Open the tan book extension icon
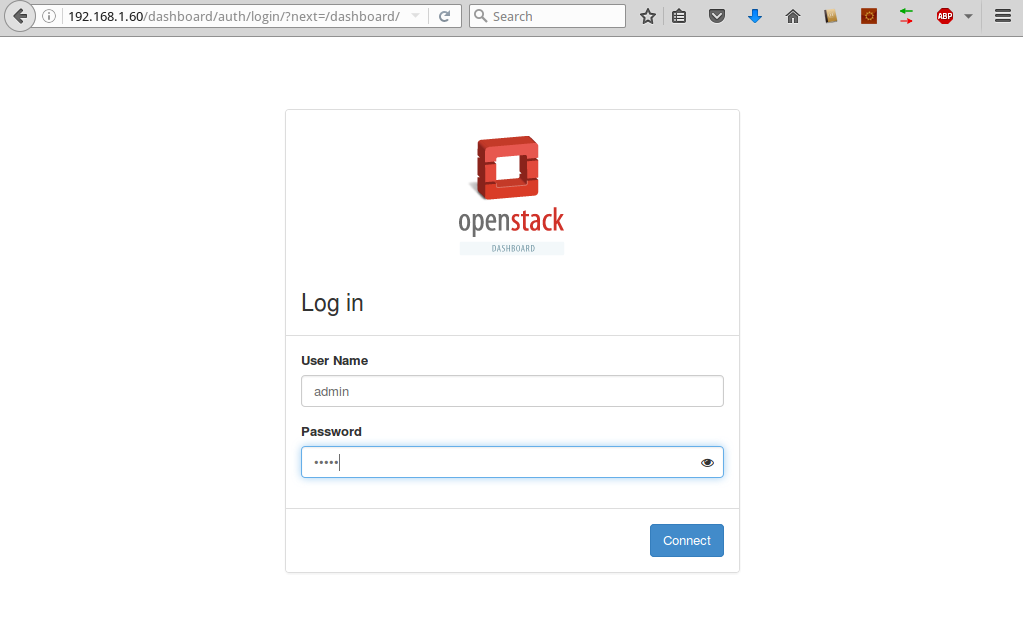The image size is (1023, 643). pos(831,16)
